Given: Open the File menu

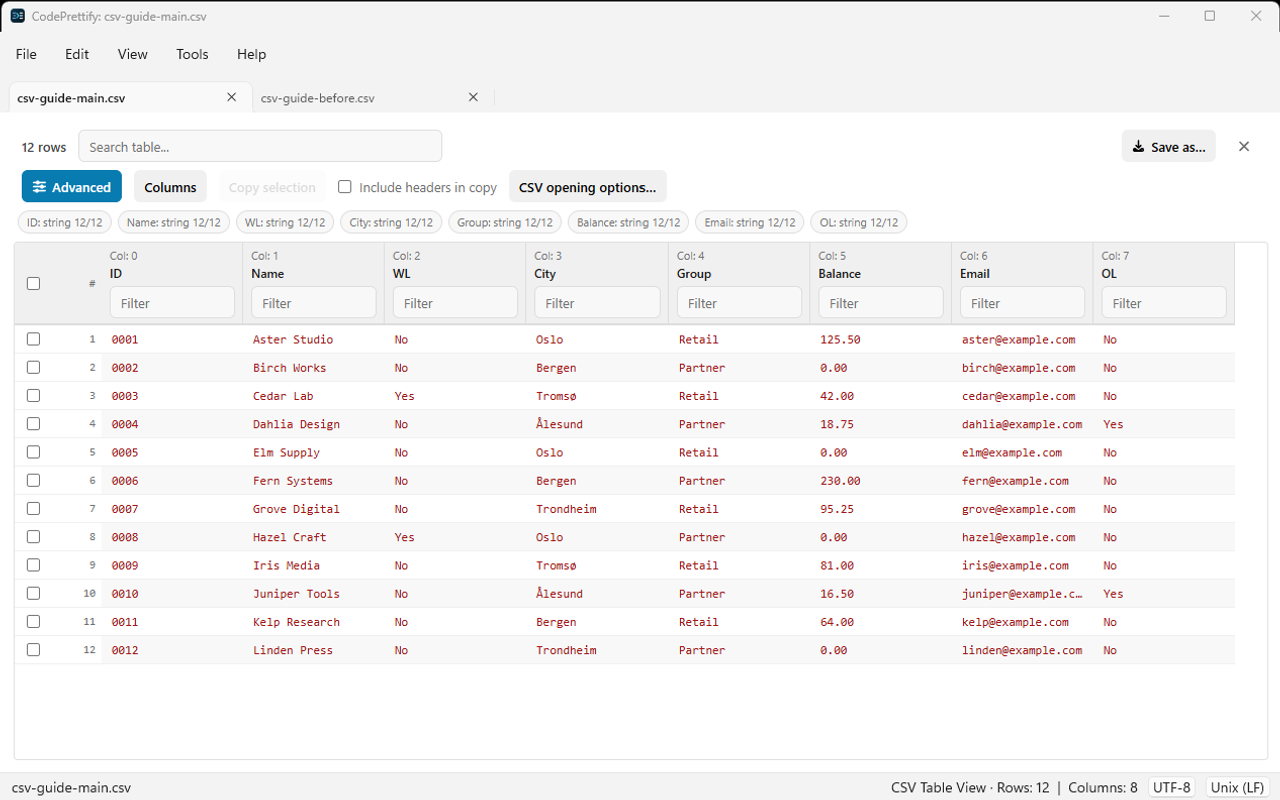Looking at the screenshot, I should [26, 54].
